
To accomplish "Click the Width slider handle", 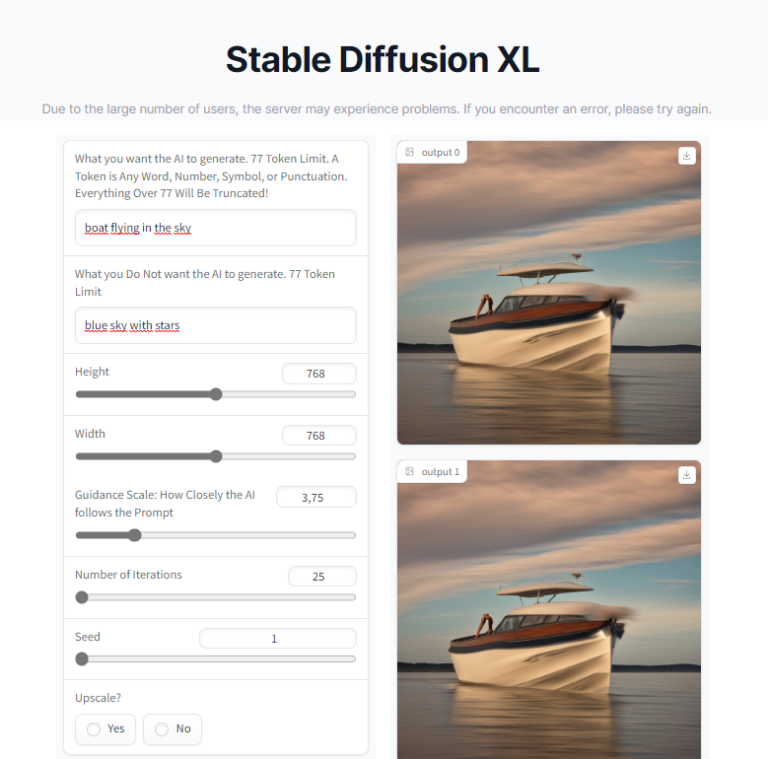I will tap(216, 456).
